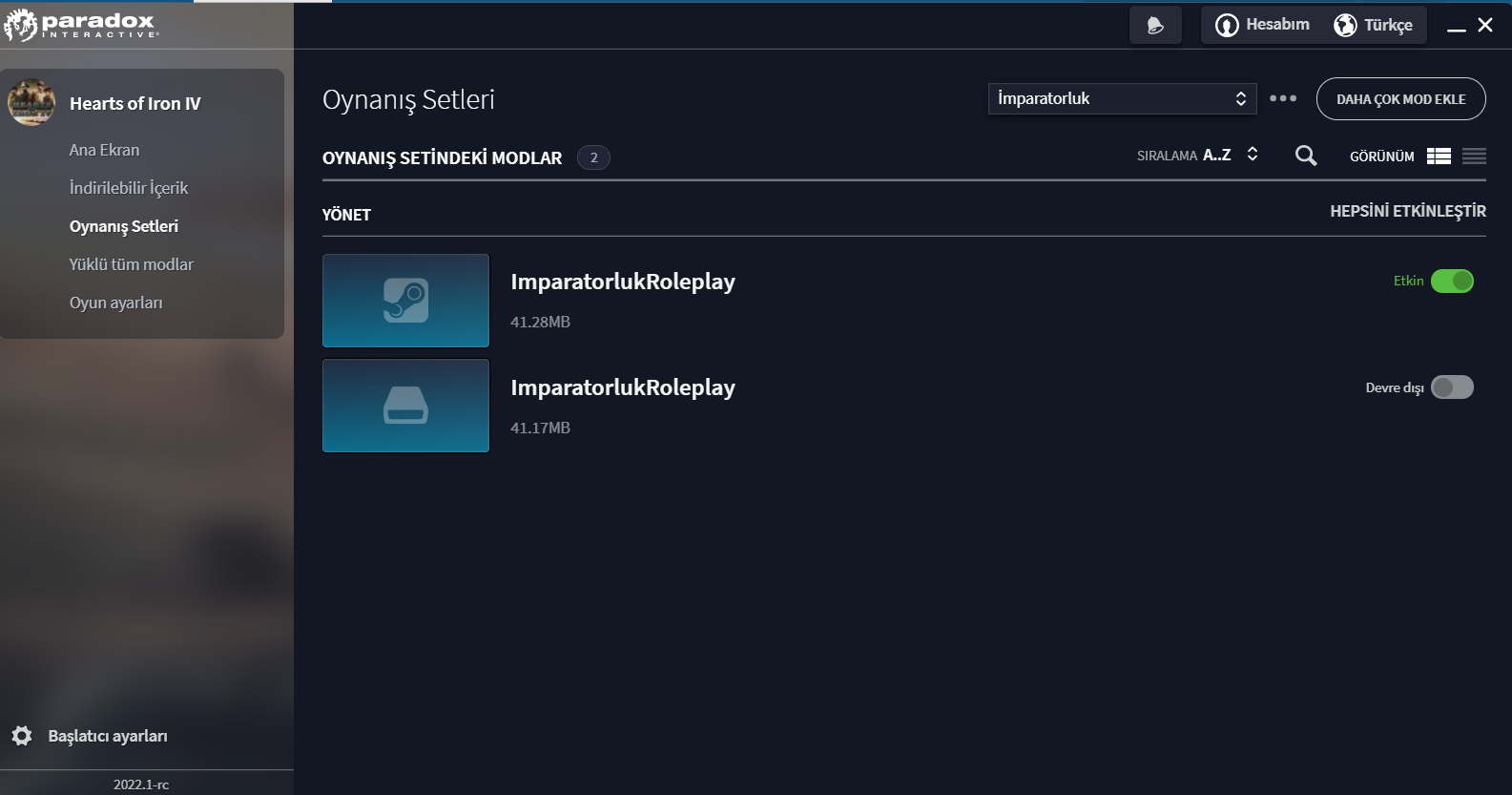Click the DAHA ÇOK MOD EKLE button
Image resolution: width=1512 pixels, height=795 pixels.
click(1400, 99)
